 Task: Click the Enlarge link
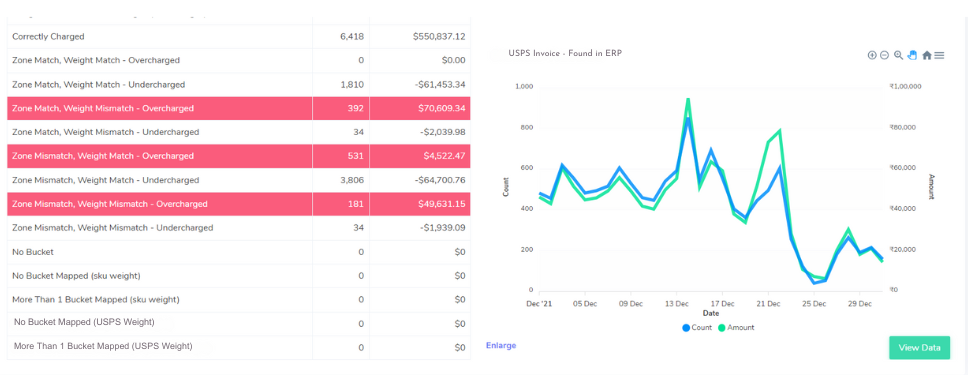(501, 345)
